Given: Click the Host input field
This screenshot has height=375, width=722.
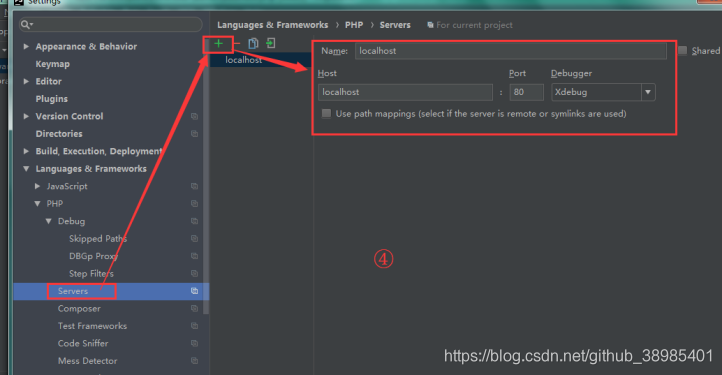Looking at the screenshot, I should coord(405,92).
